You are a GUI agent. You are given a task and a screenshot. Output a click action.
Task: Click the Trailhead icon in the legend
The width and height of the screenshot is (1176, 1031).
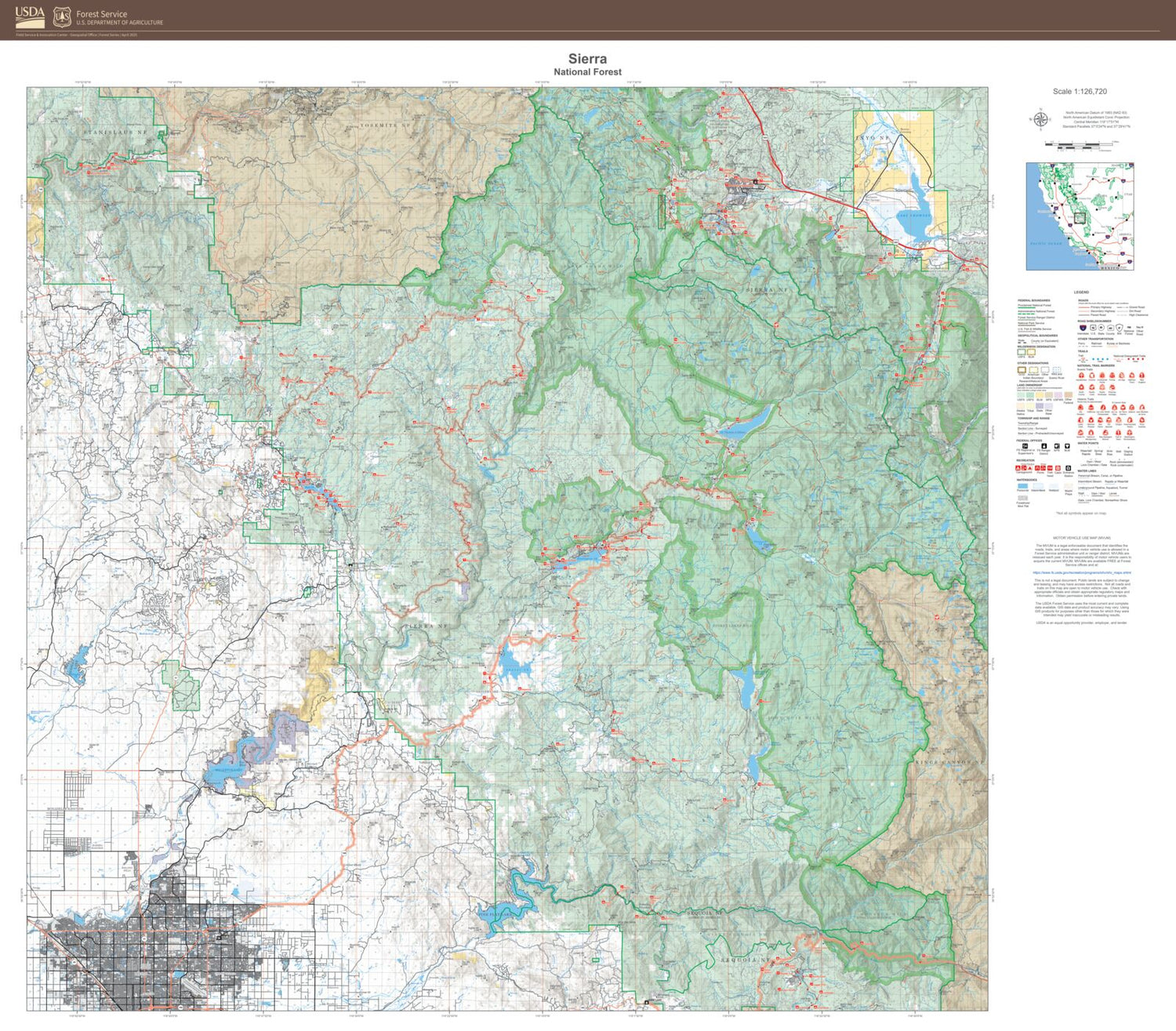point(1049,467)
